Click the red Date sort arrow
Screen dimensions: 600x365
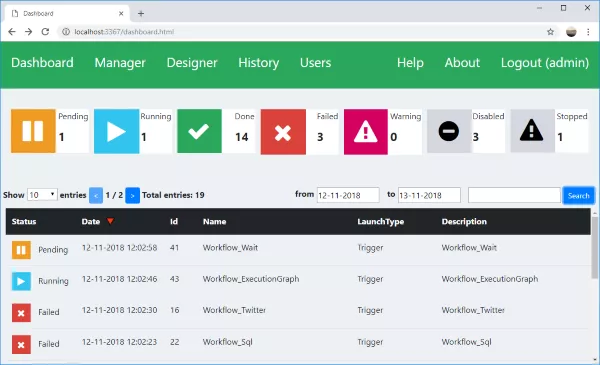coord(110,221)
